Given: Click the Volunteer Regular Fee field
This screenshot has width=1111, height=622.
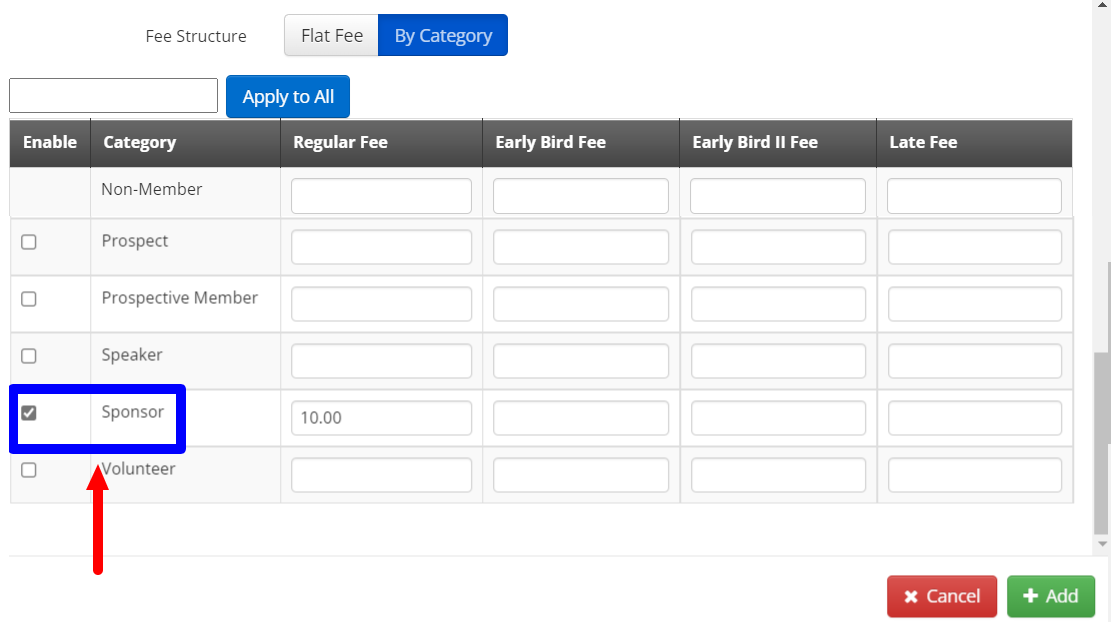Looking at the screenshot, I should [x=381, y=475].
